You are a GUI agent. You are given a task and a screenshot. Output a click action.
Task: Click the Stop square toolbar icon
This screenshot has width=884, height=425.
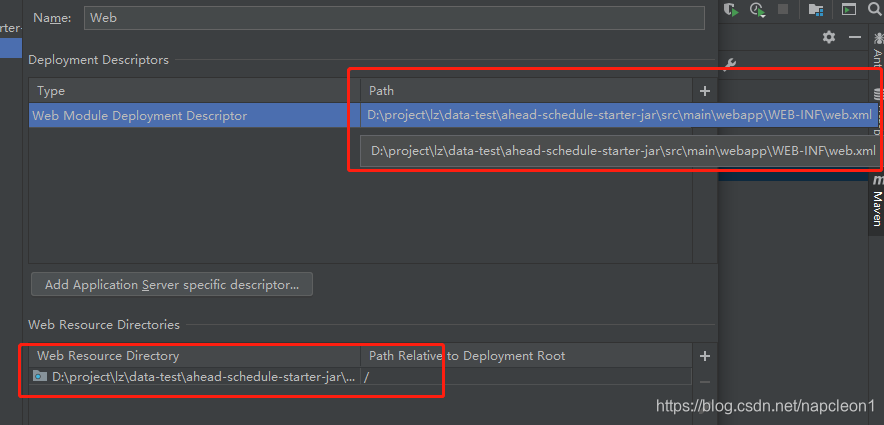pyautogui.click(x=783, y=9)
